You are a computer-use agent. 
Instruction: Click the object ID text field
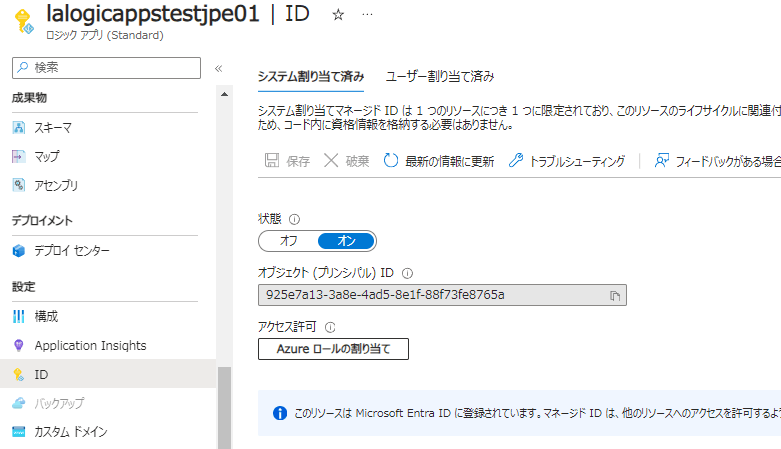pyautogui.click(x=442, y=295)
